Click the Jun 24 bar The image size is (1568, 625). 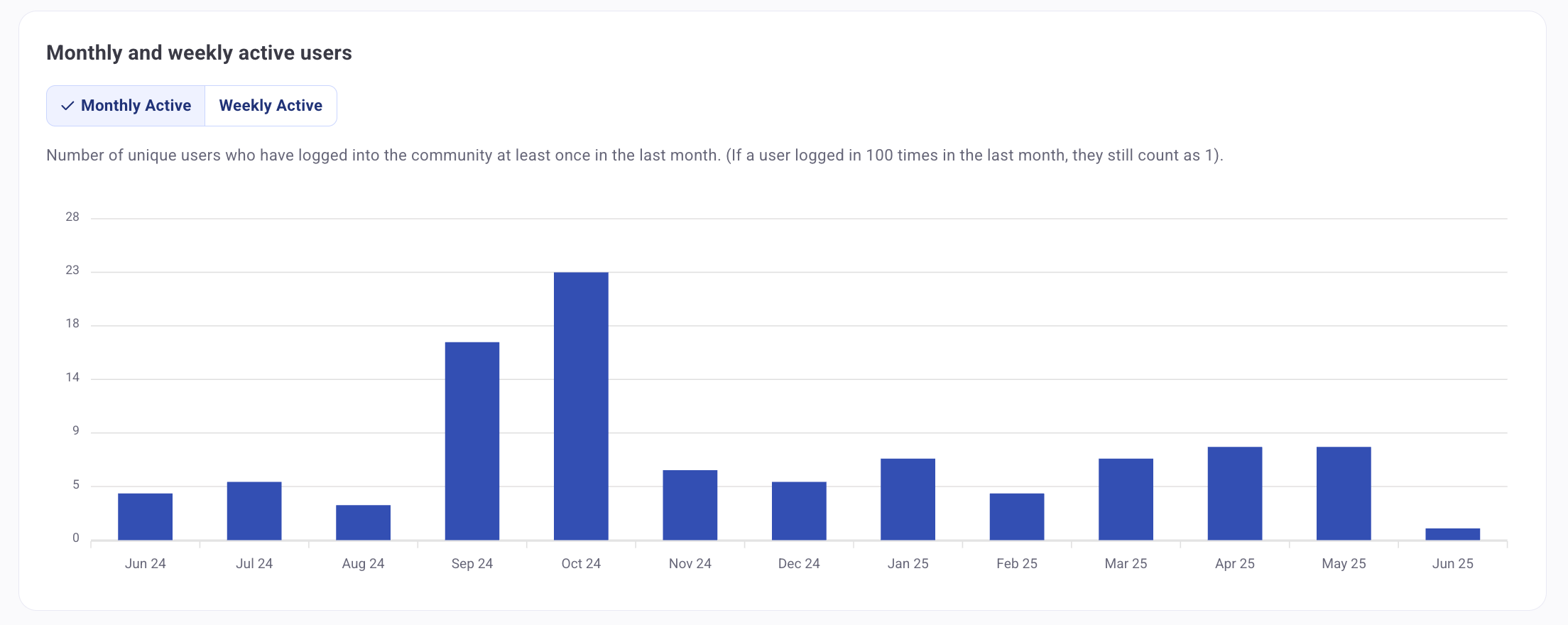tap(146, 516)
